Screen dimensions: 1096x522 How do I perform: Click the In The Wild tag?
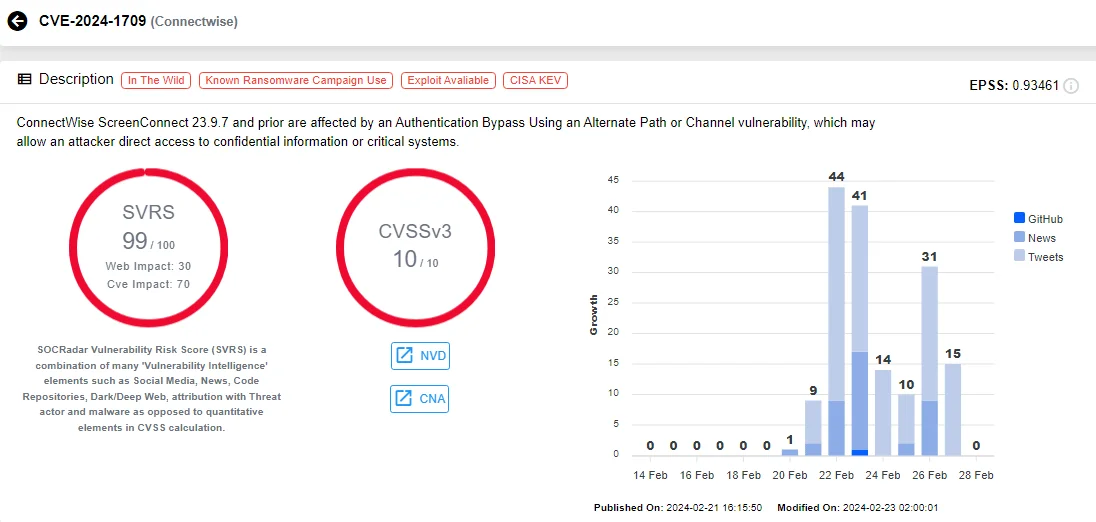(x=157, y=80)
